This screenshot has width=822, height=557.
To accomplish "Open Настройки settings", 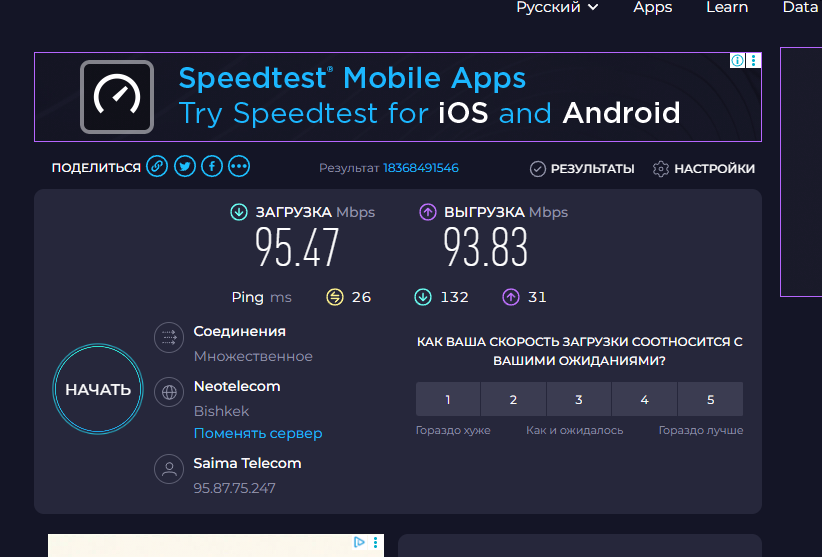I will [704, 169].
